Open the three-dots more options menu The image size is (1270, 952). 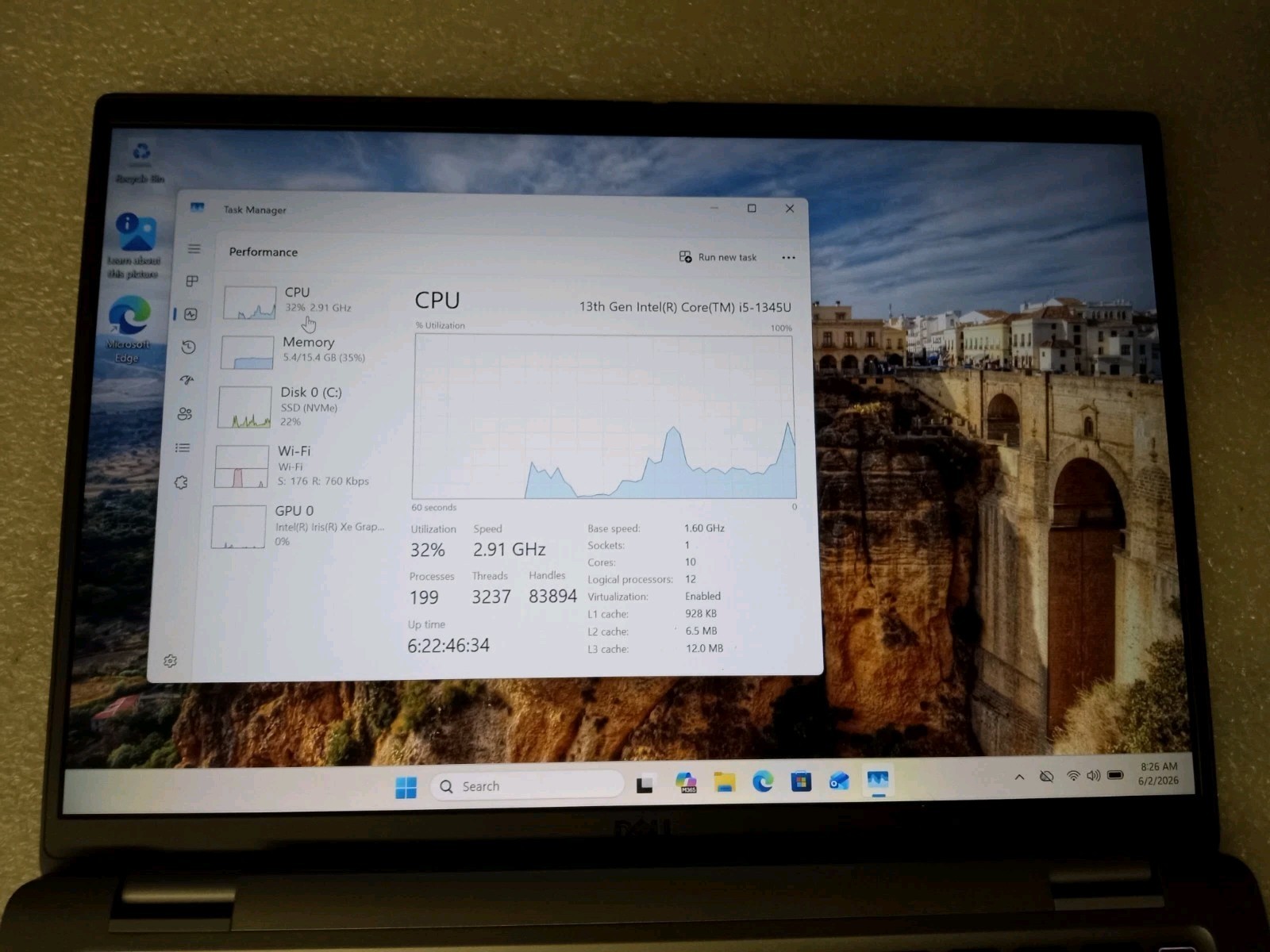coord(788,258)
